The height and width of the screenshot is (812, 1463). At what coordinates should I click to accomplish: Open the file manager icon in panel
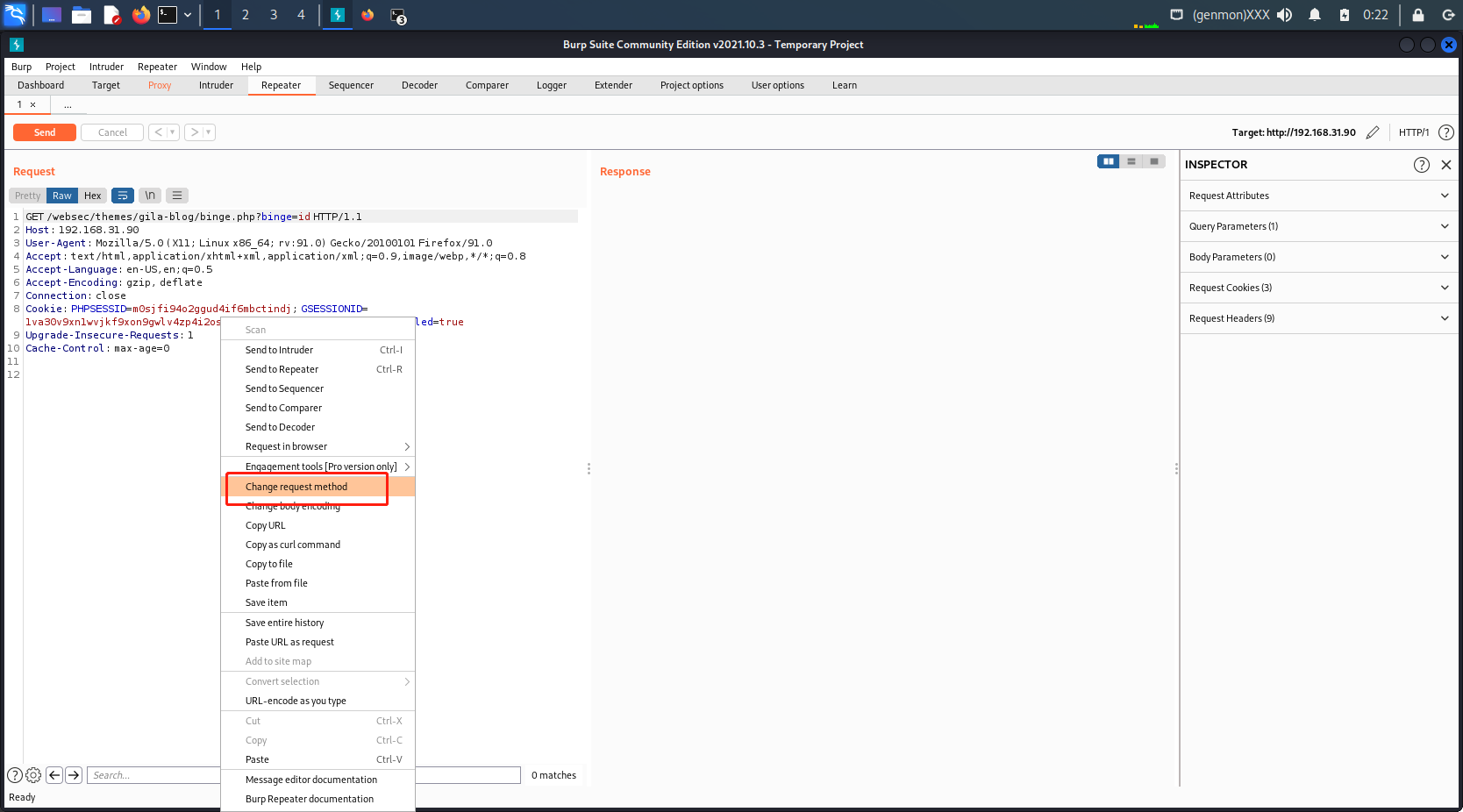tap(82, 15)
